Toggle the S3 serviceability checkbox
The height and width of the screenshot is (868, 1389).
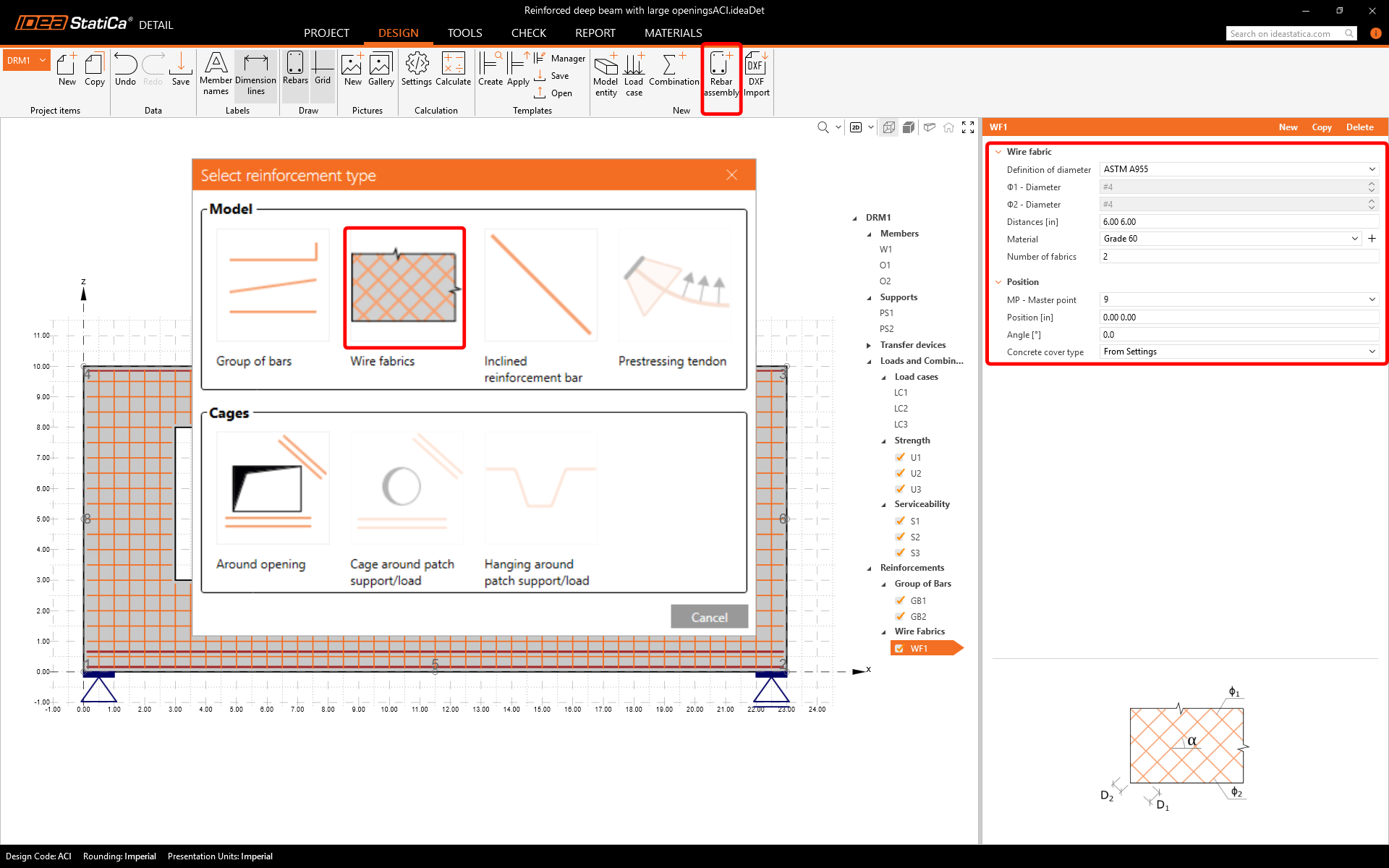pos(900,553)
